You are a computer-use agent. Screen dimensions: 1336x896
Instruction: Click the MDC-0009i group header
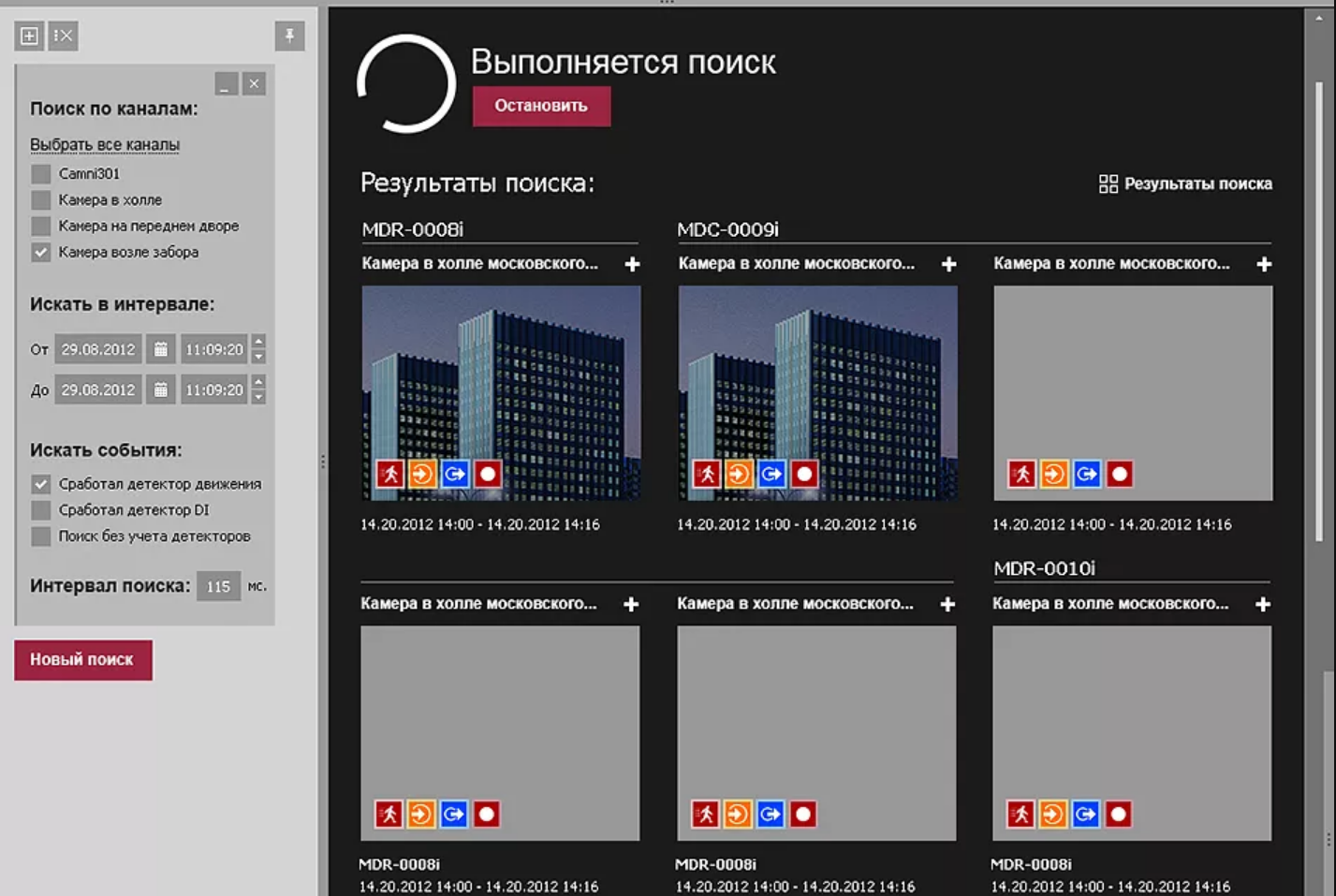tap(727, 229)
